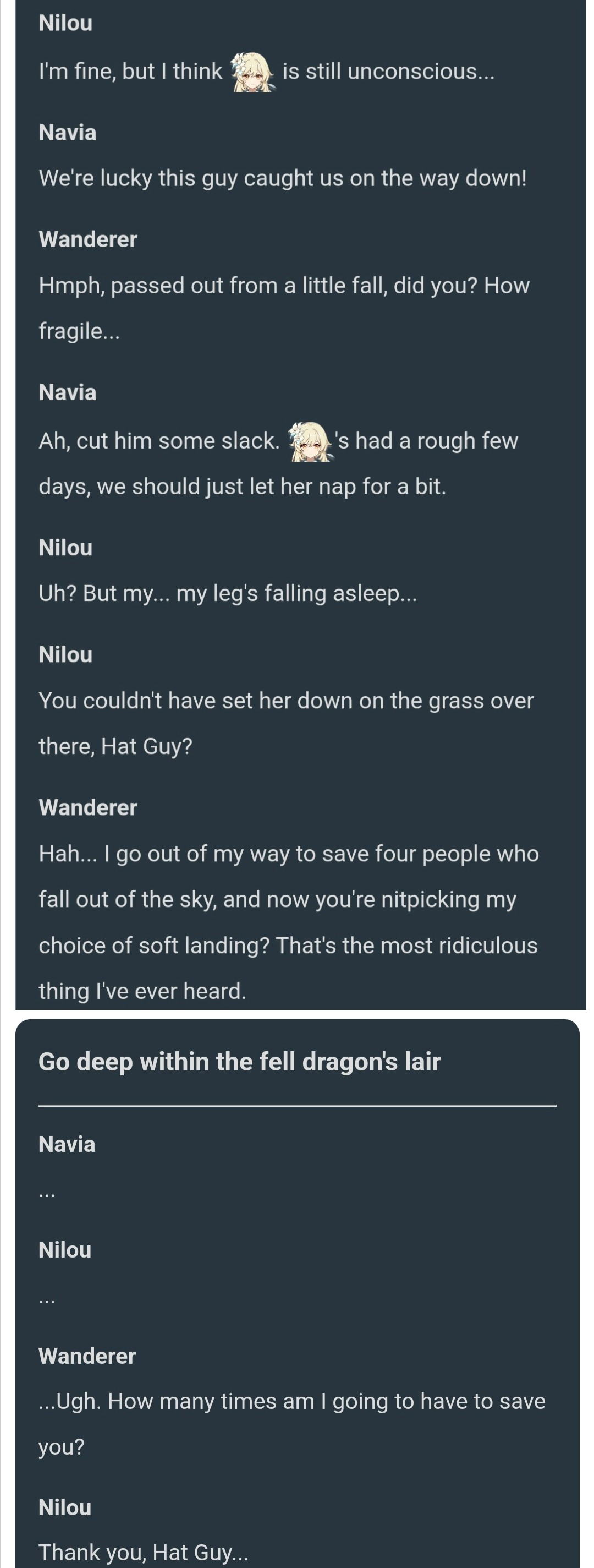Click the Navia name above "We're lucky"
The image size is (594, 1568).
click(x=68, y=133)
